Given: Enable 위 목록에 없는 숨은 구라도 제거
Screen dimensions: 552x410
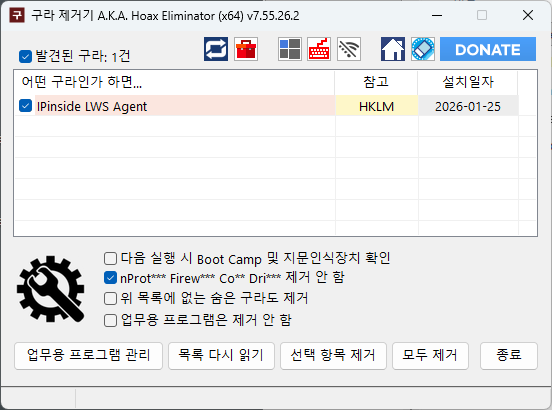Looking at the screenshot, I should [110, 298].
